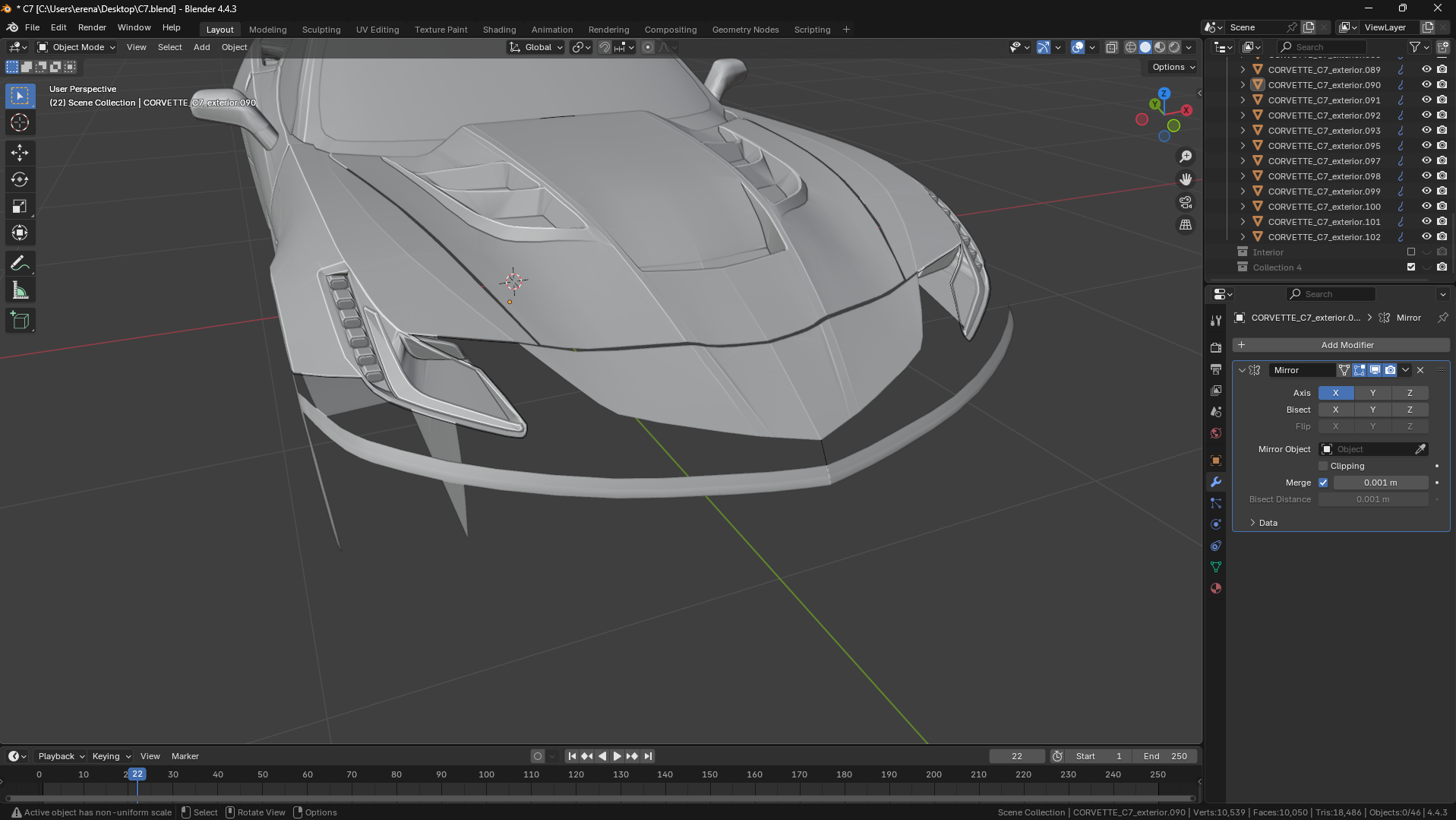Switch to the Sculpting workspace tab
Viewport: 1456px width, 820px height.
point(321,30)
